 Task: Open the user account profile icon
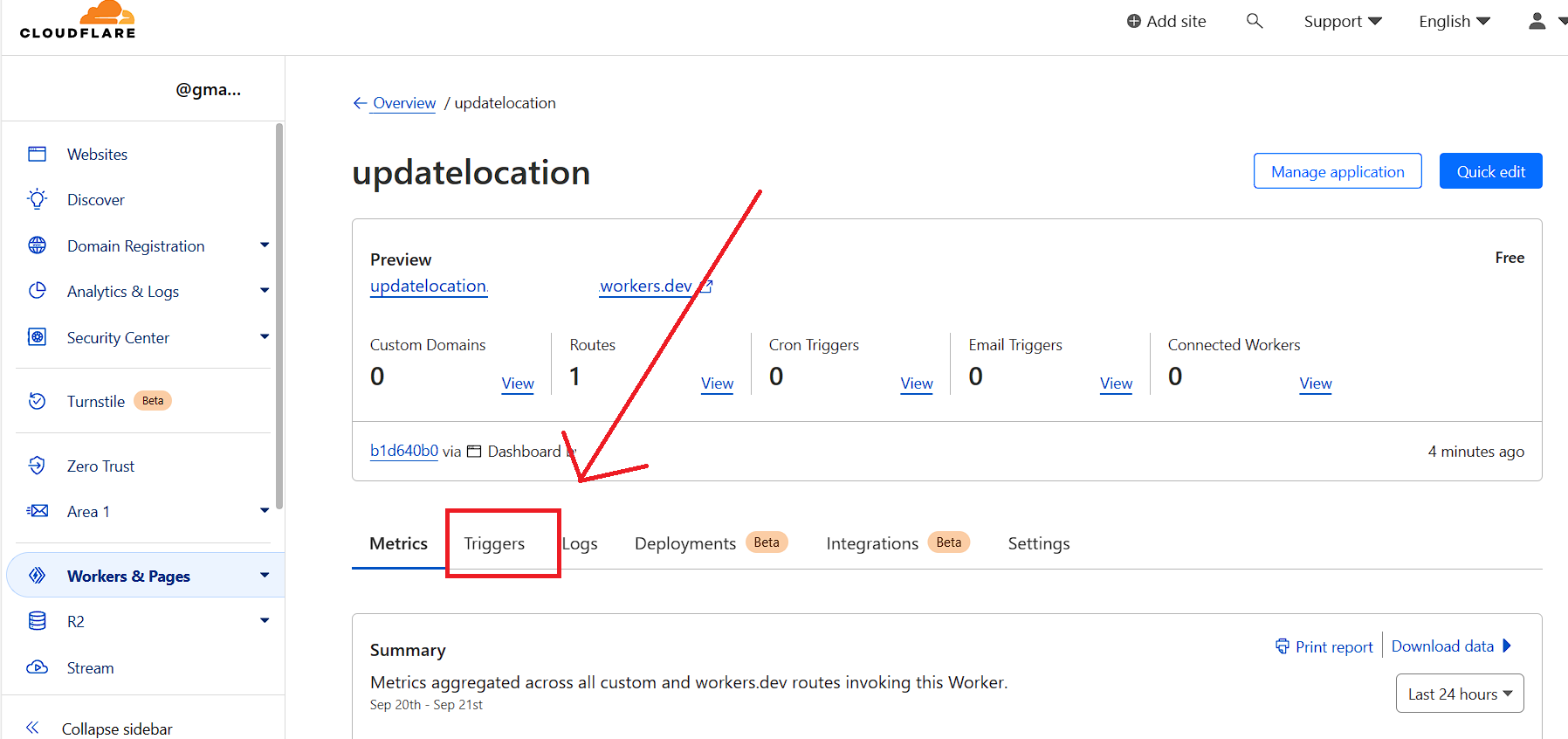(x=1537, y=21)
